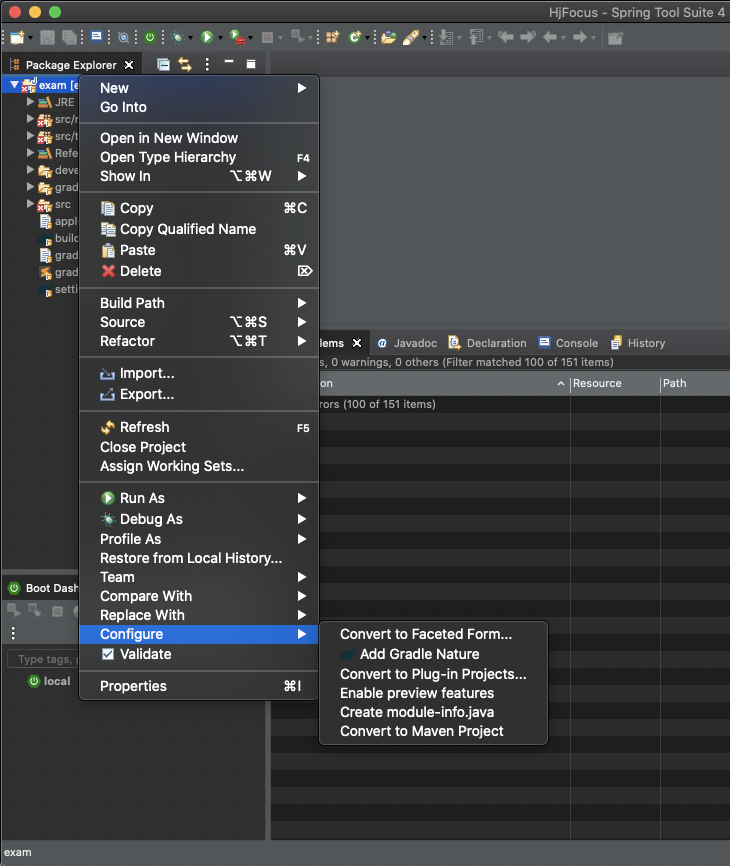Click the Boot Dashboard tag filter field
This screenshot has width=730, height=866.
click(x=43, y=659)
